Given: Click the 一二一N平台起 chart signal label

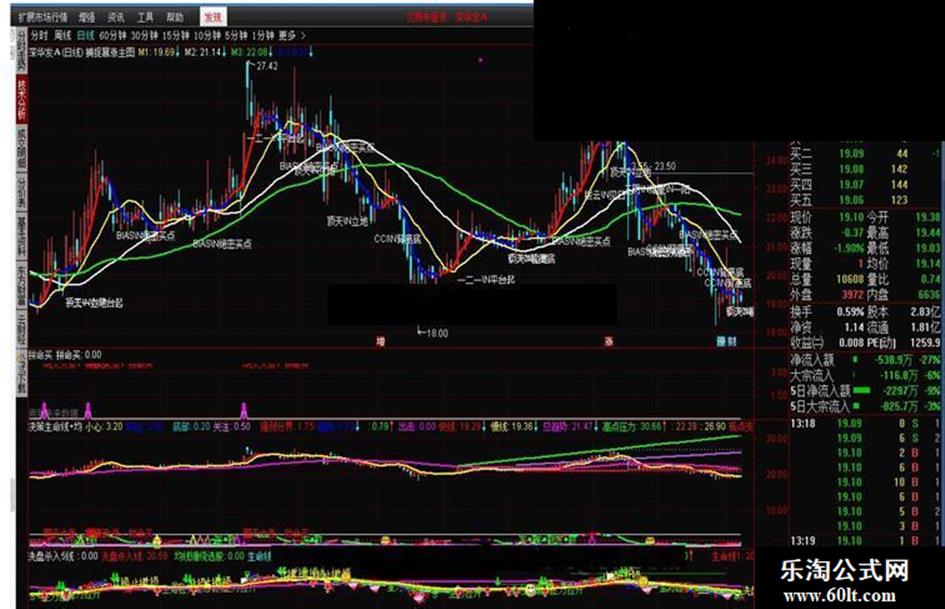Looking at the screenshot, I should (486, 280).
